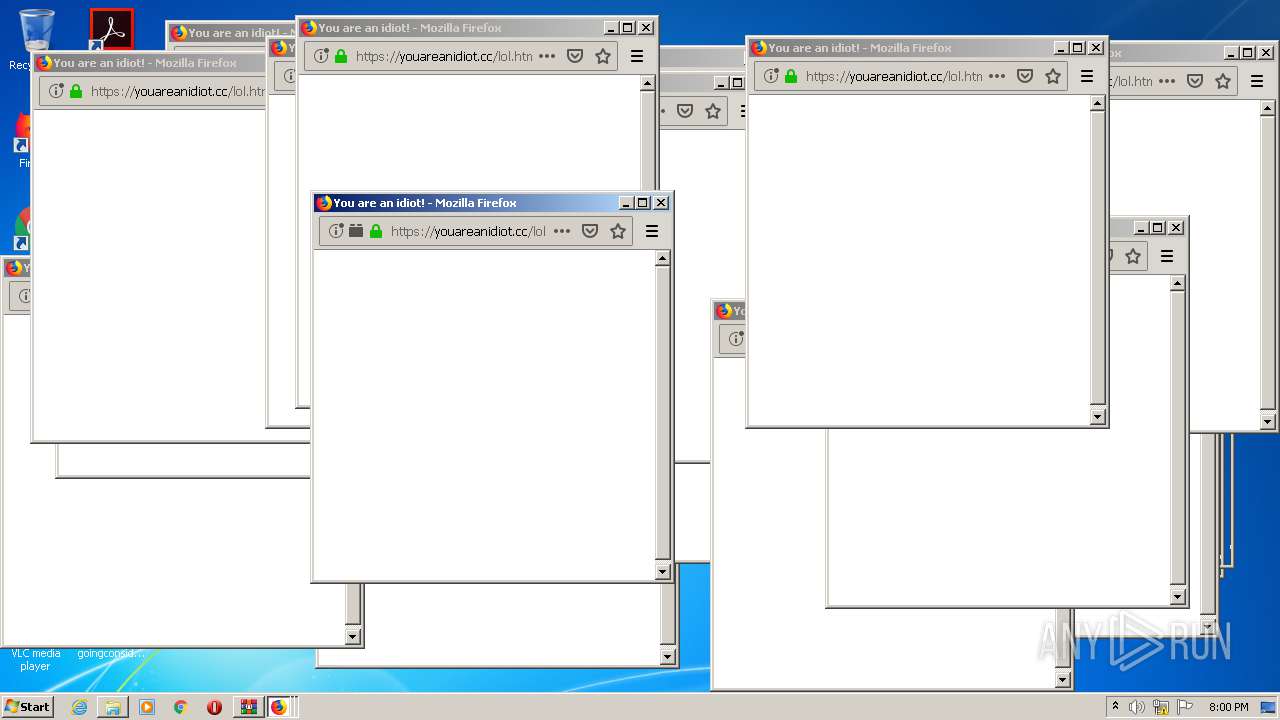Launch Opera from the taskbar
This screenshot has height=720, width=1280.
(214, 707)
